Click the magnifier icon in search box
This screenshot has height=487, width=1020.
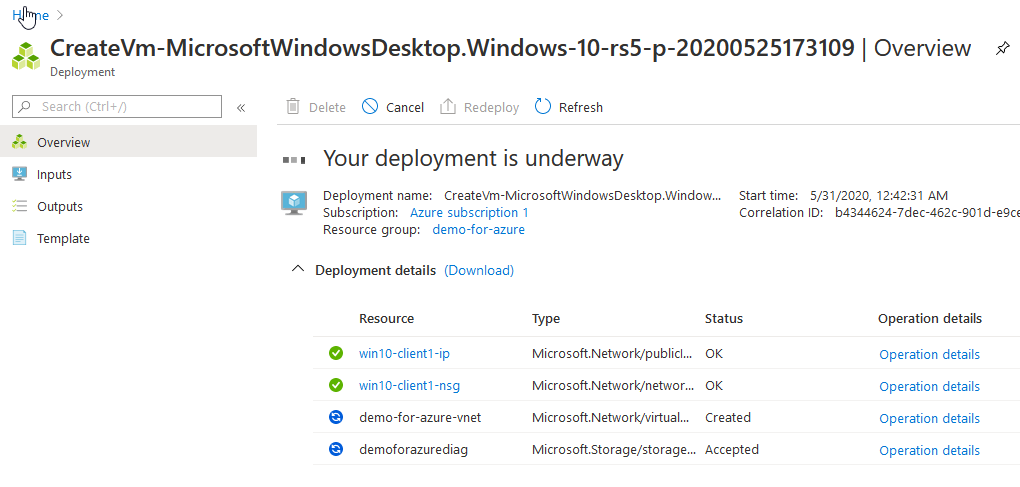pyautogui.click(x=25, y=107)
